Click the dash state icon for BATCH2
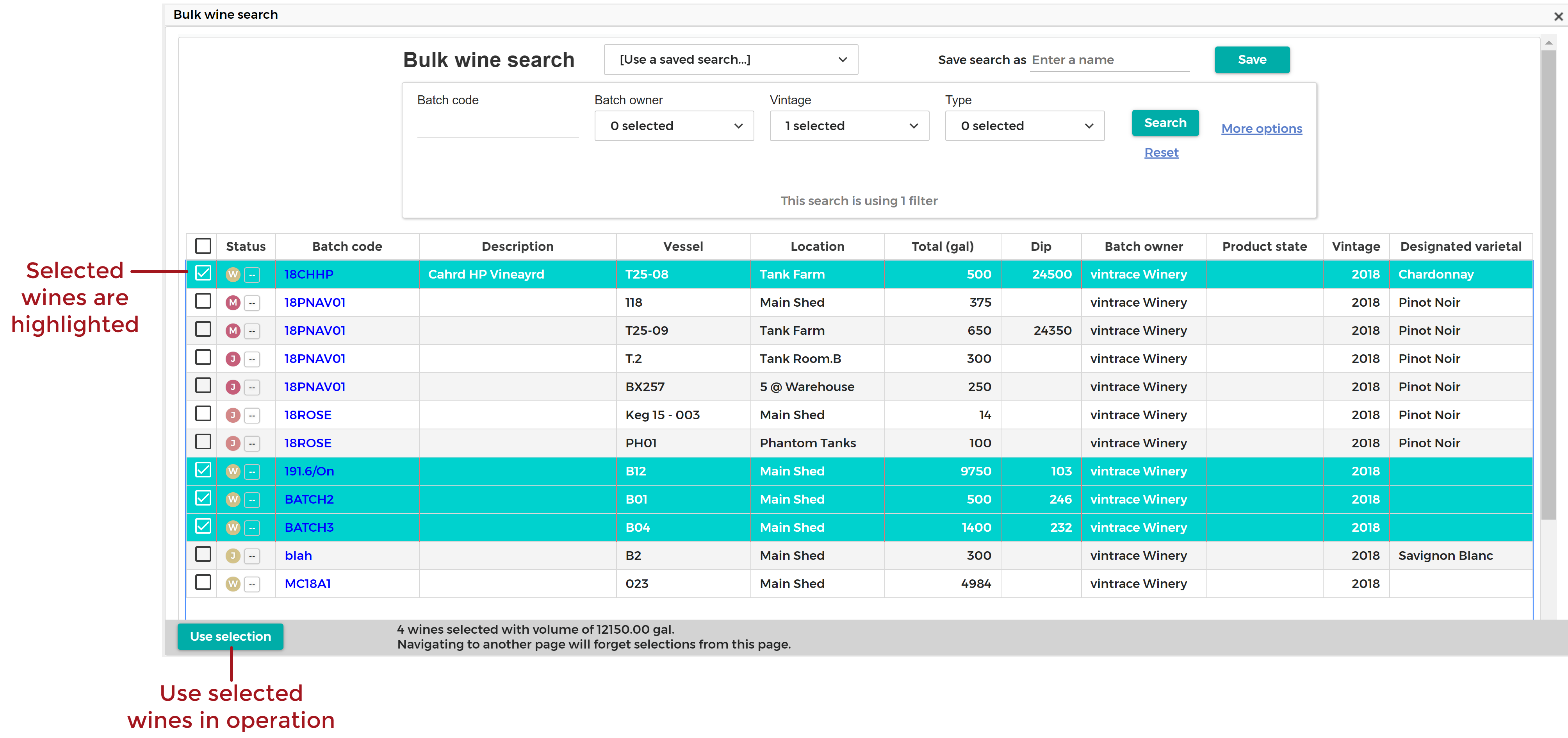Screen dimensions: 1568x738 [252, 499]
